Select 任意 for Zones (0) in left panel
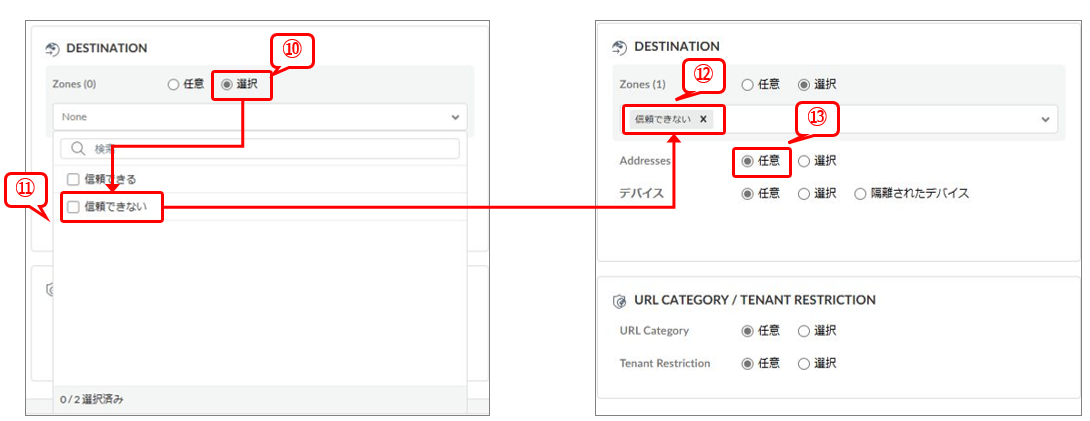This screenshot has height=421, width=1090. (173, 85)
